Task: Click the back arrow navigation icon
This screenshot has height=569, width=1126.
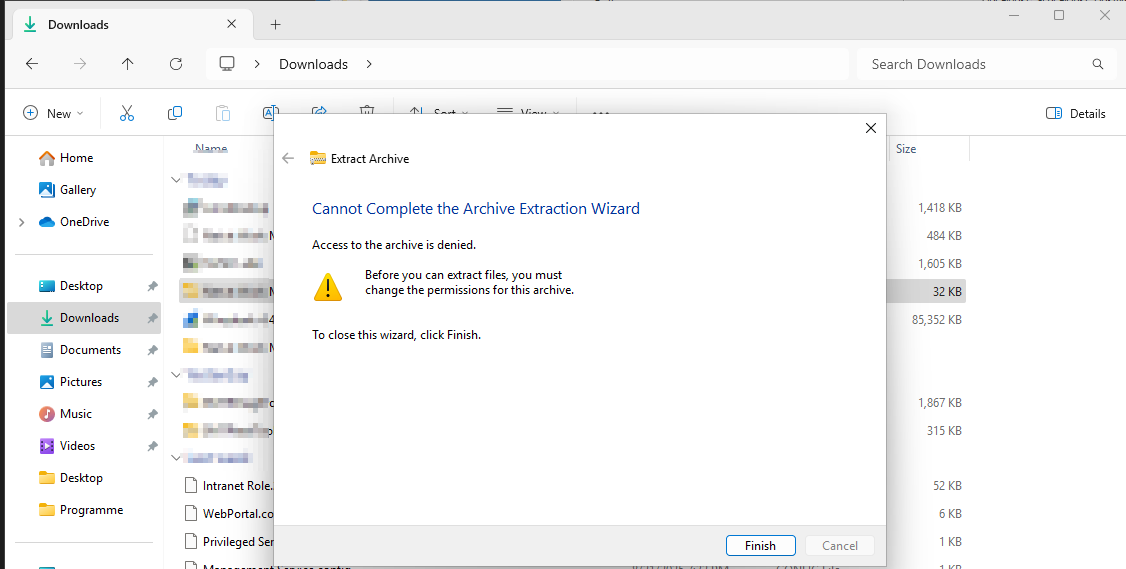Action: click(32, 64)
